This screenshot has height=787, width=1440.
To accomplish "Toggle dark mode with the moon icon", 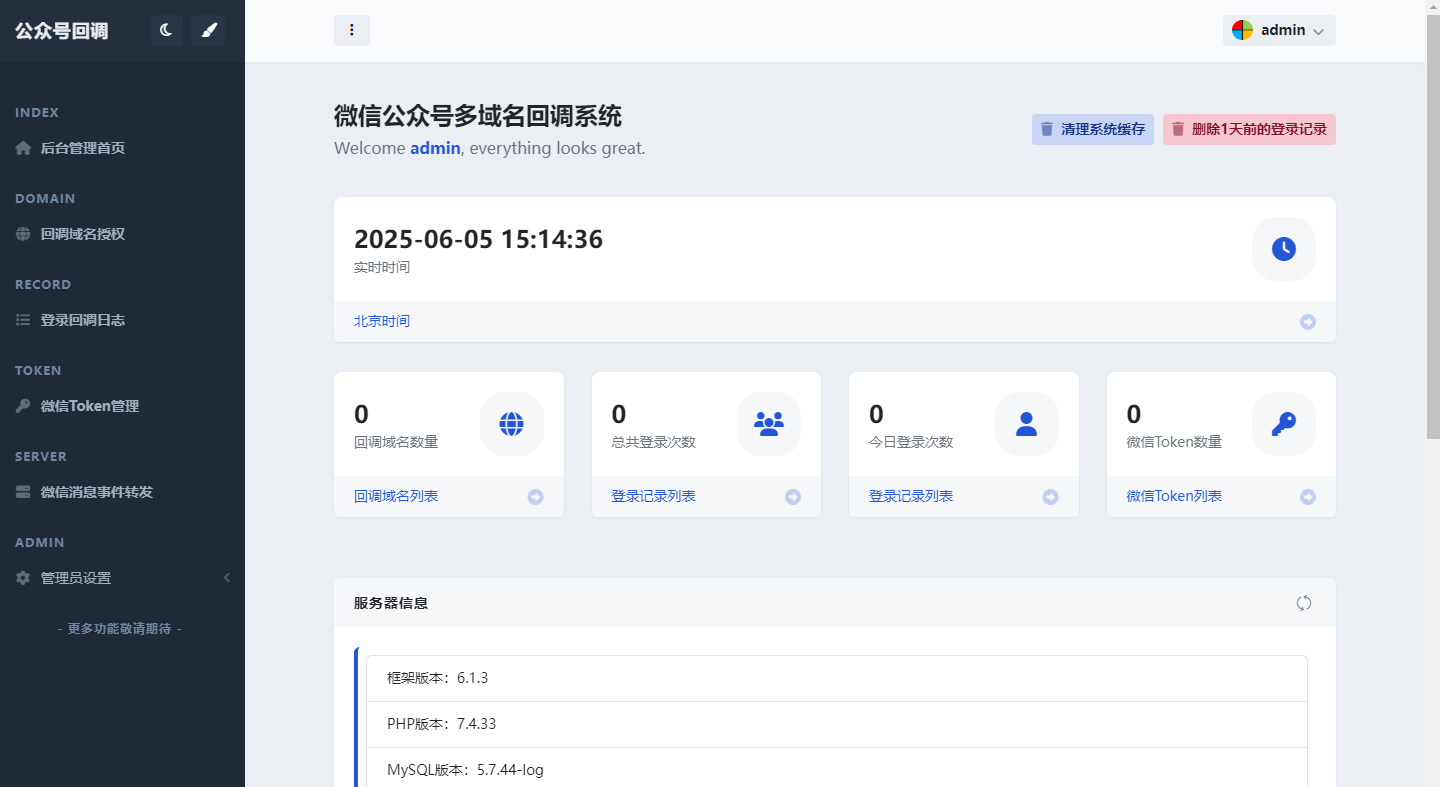I will coord(167,31).
